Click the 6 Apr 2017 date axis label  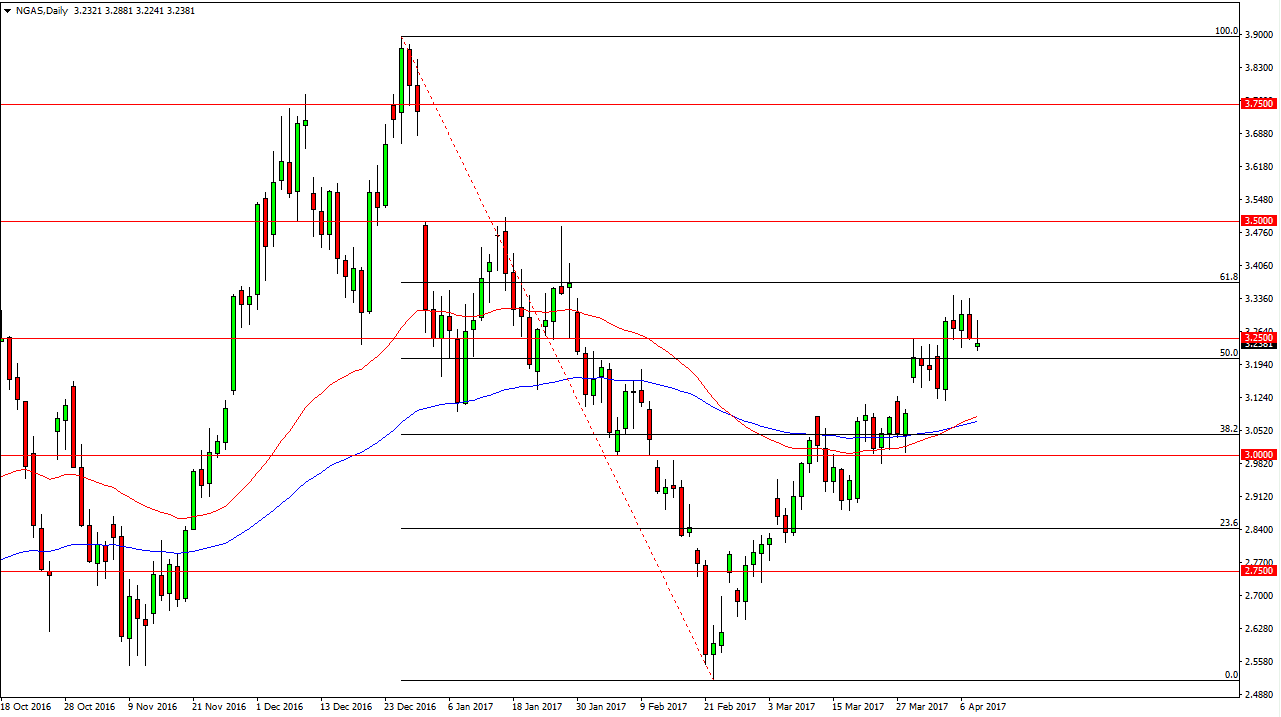[982, 706]
